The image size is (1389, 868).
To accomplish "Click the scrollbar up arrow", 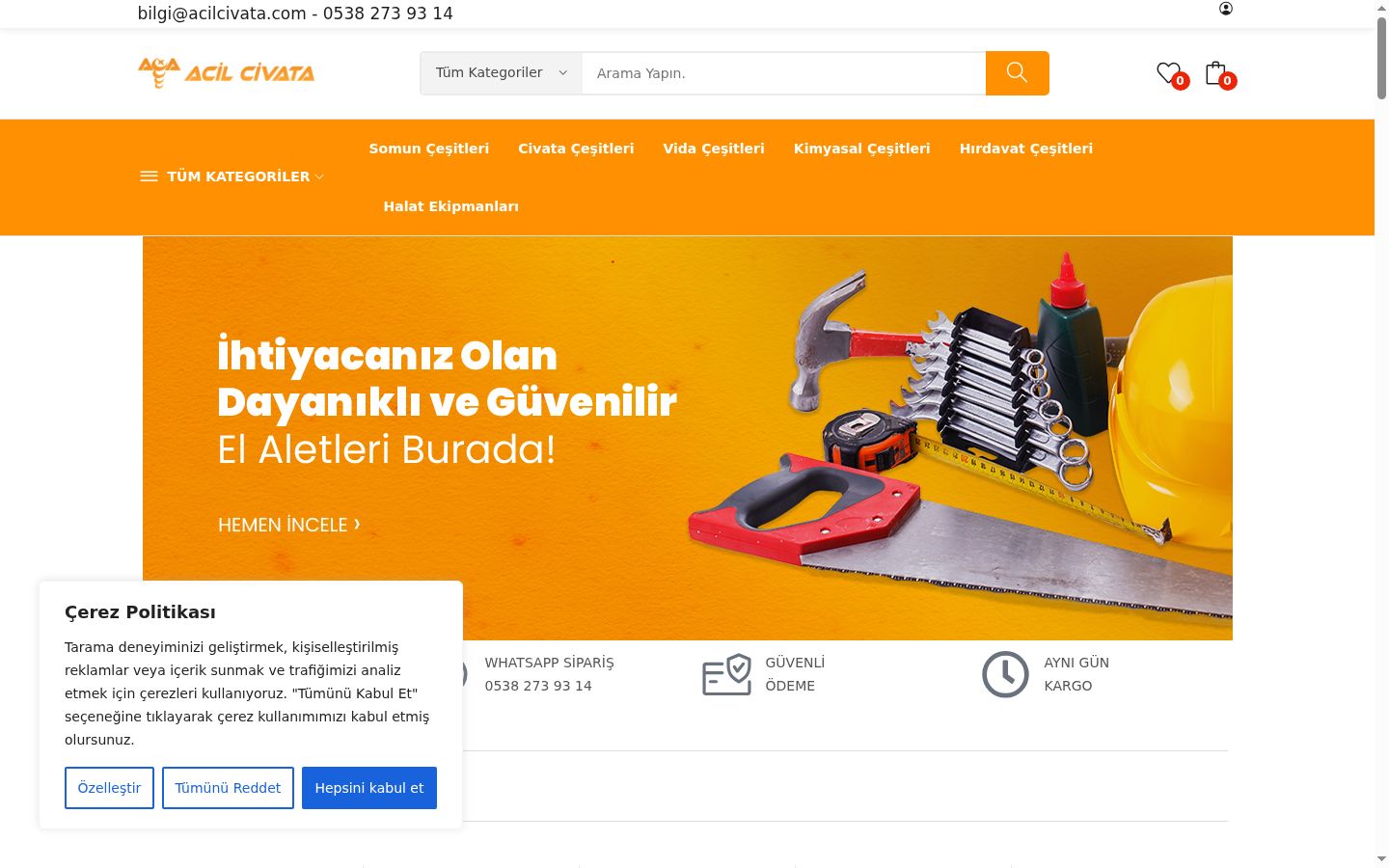I will click(x=1381, y=8).
